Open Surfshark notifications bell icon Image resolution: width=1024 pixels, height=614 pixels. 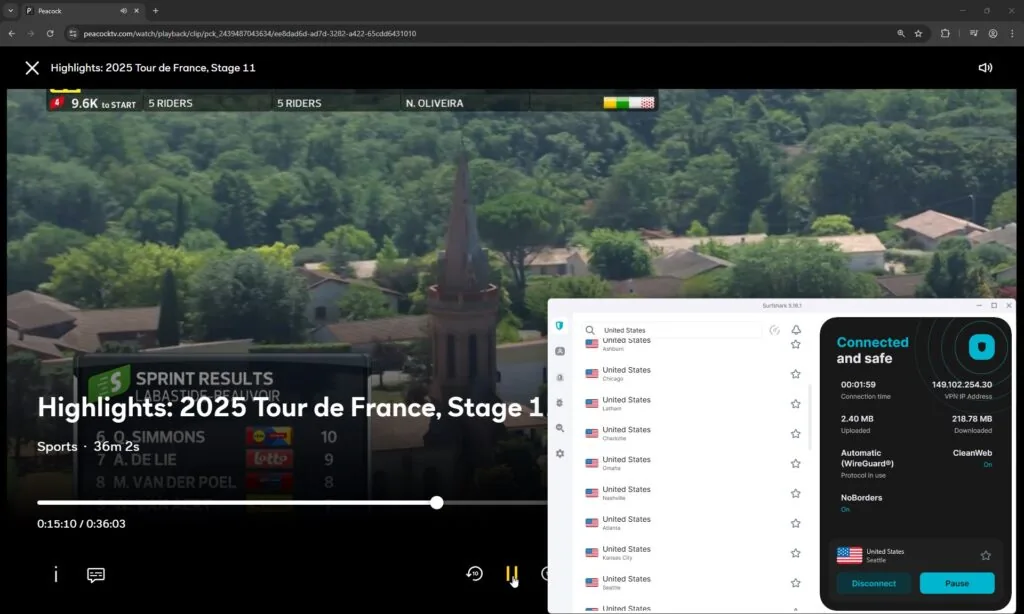(x=796, y=330)
